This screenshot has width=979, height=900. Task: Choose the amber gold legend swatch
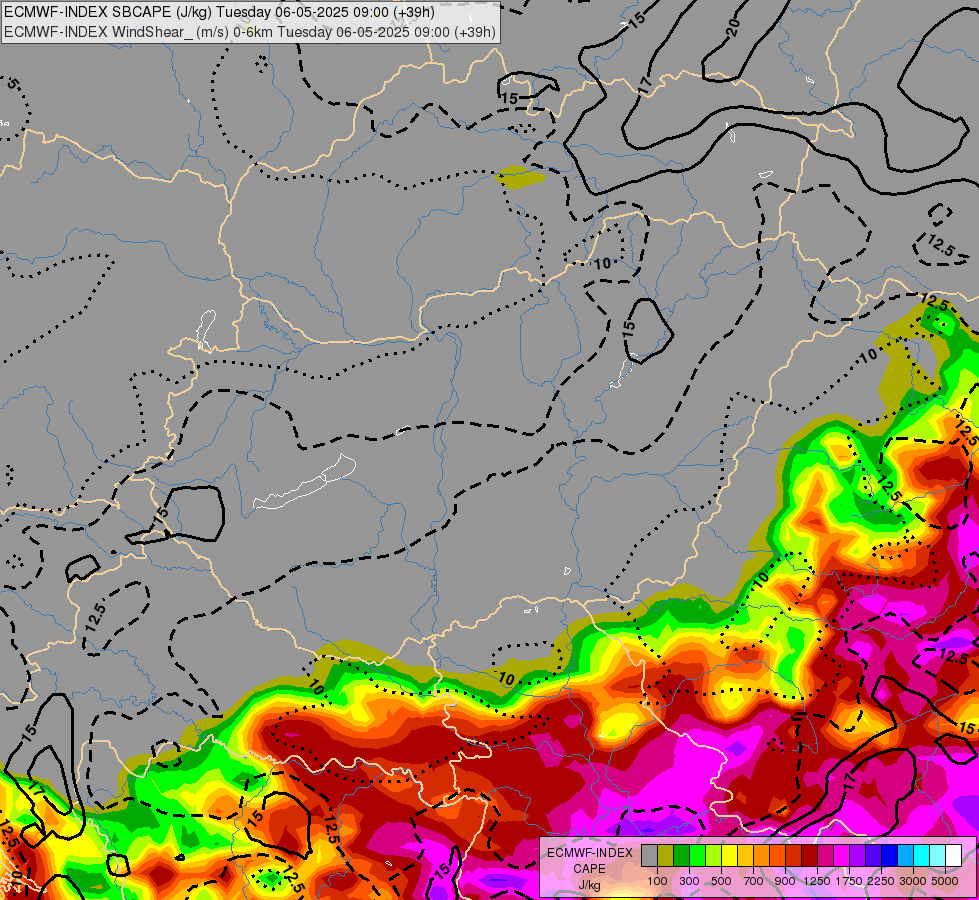(x=745, y=856)
